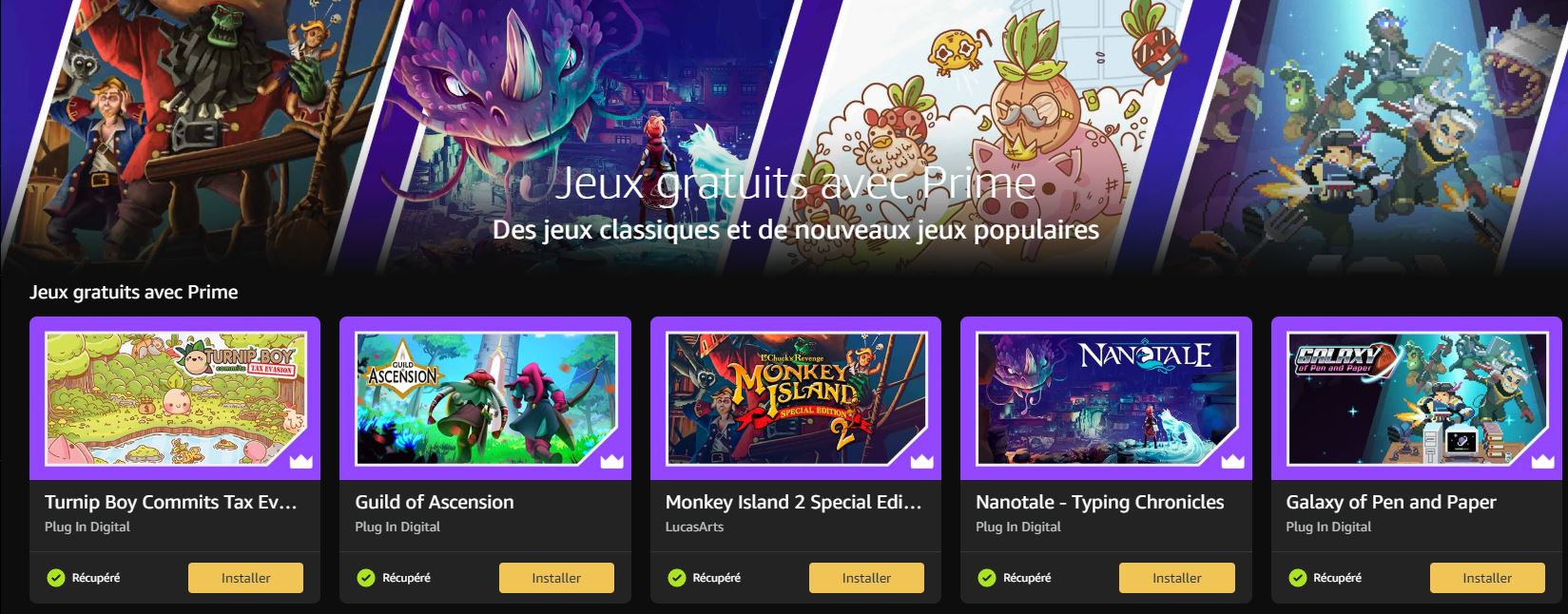Click the Prime crown icon on Nanotale card
This screenshot has width=1568, height=614.
[1232, 462]
